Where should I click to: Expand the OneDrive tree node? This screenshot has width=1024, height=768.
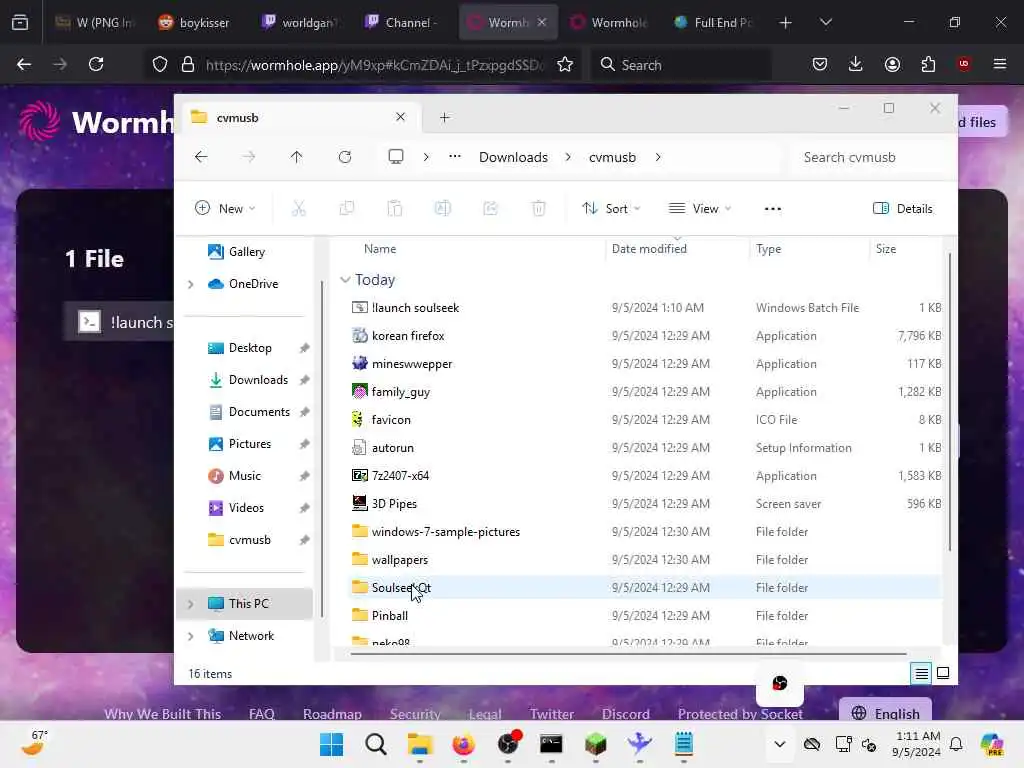190,284
